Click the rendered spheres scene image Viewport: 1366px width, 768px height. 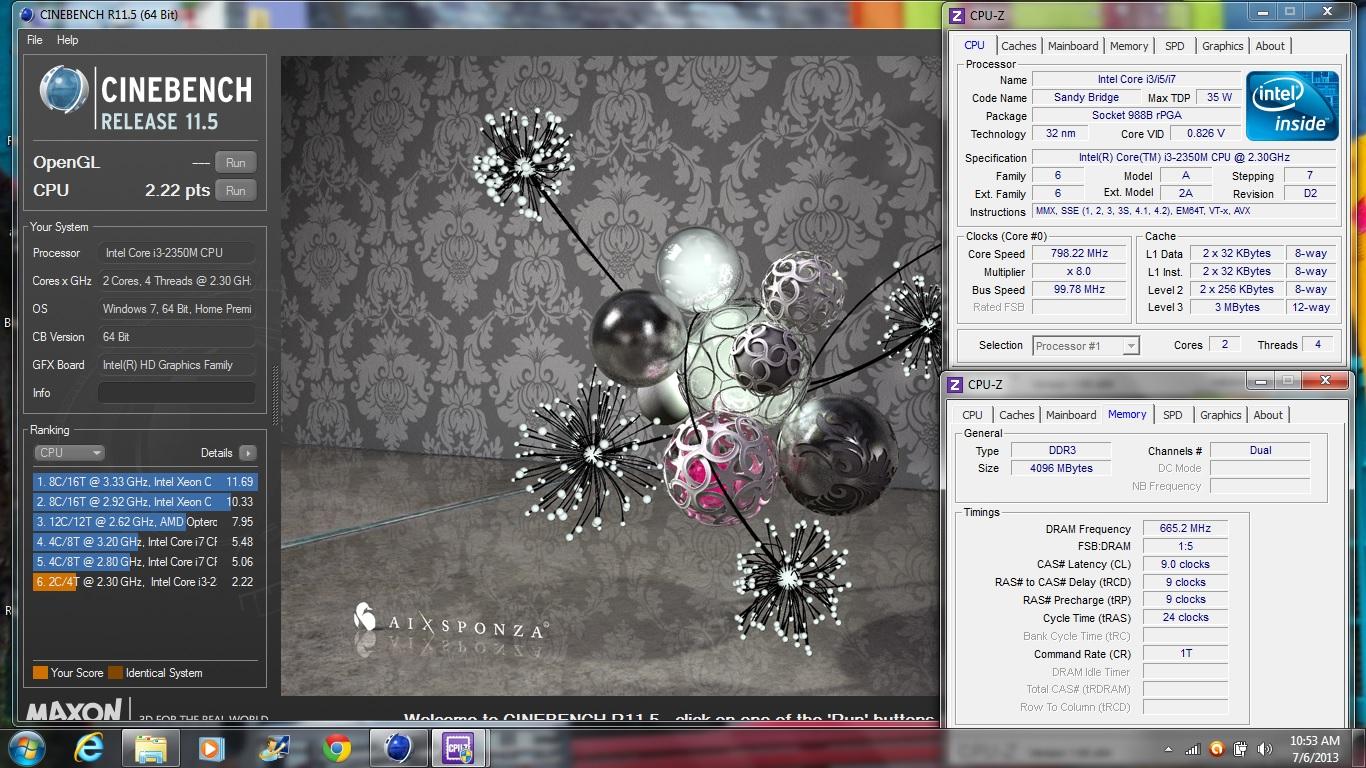(610, 375)
